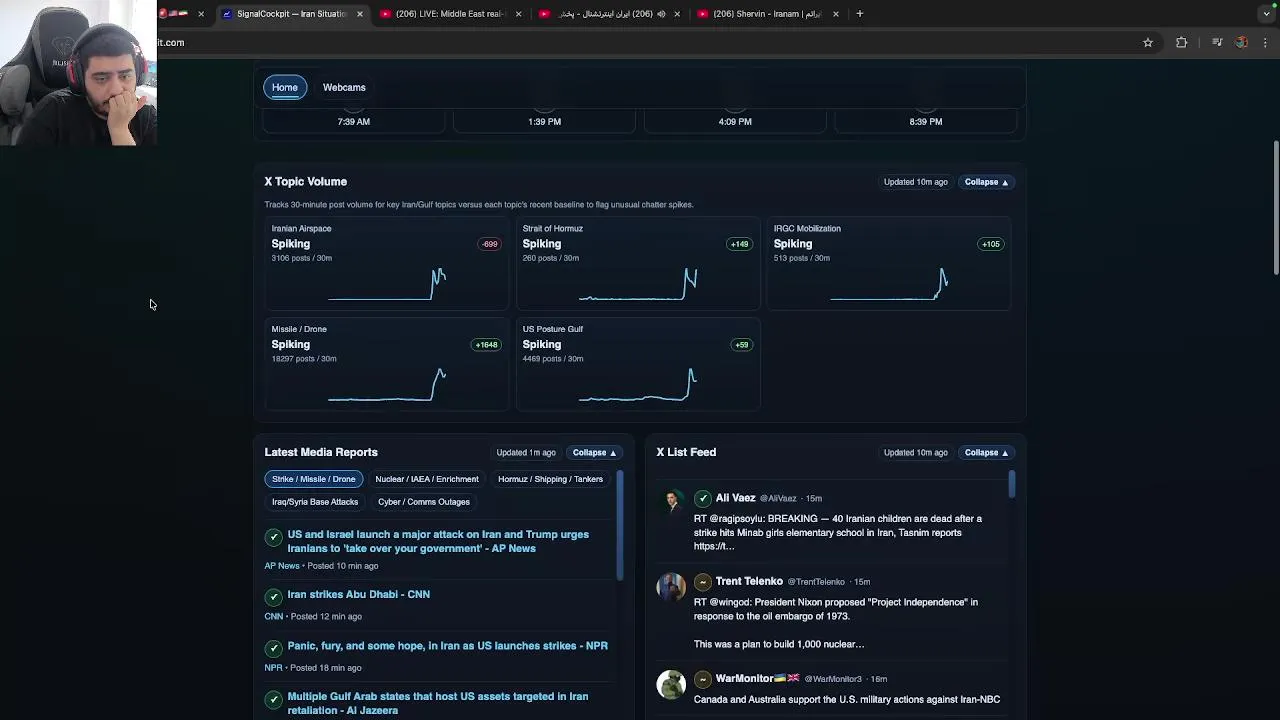Select the Strike / Missile / Drone filter

point(314,479)
